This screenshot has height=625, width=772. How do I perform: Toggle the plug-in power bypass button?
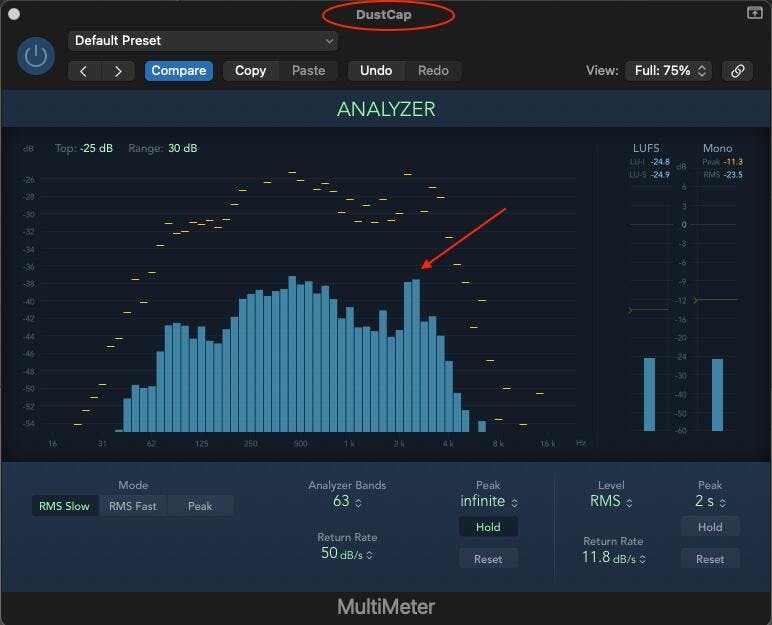click(x=36, y=56)
